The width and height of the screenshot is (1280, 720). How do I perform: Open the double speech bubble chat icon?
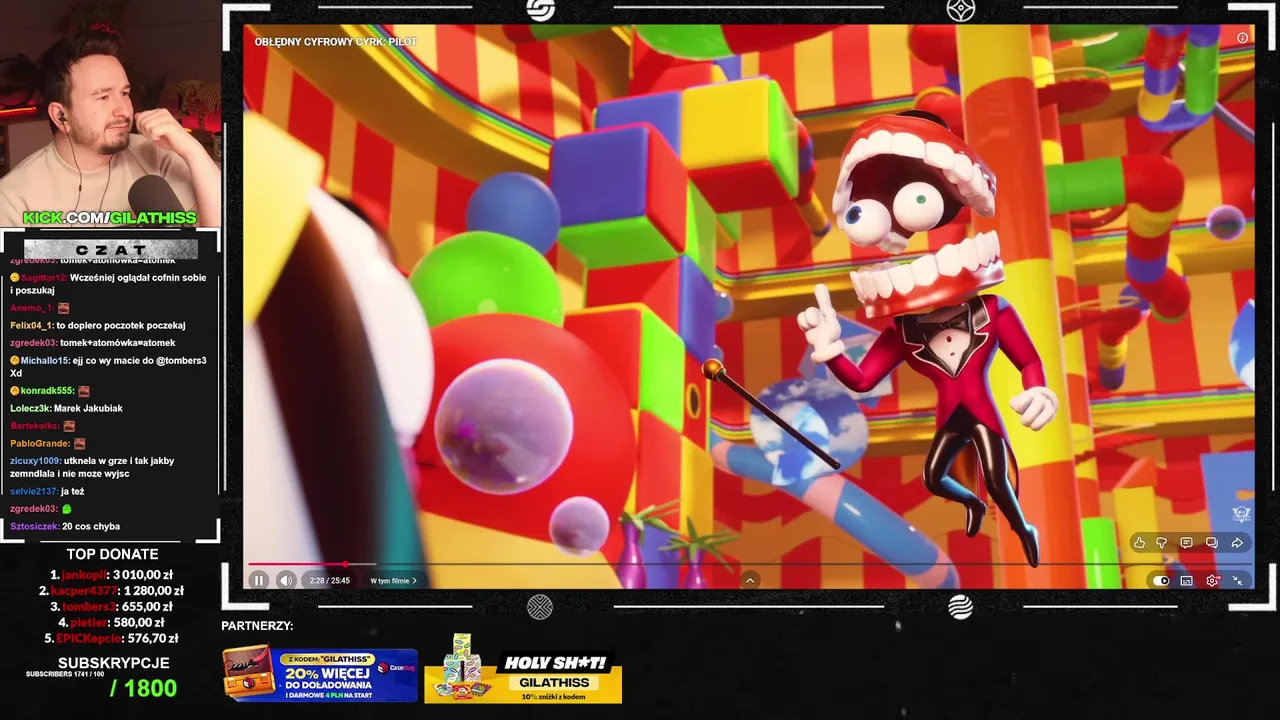(x=1211, y=543)
